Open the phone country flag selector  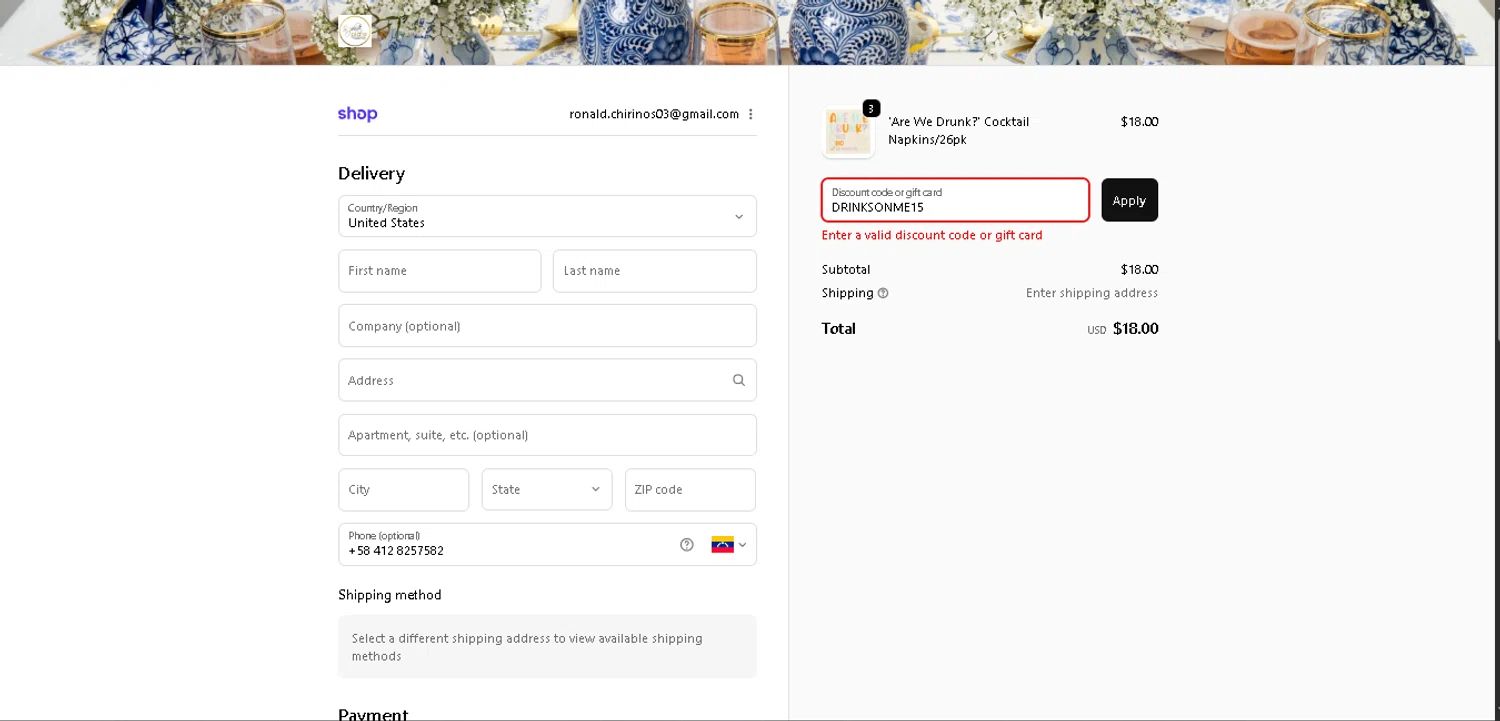pyautogui.click(x=729, y=545)
